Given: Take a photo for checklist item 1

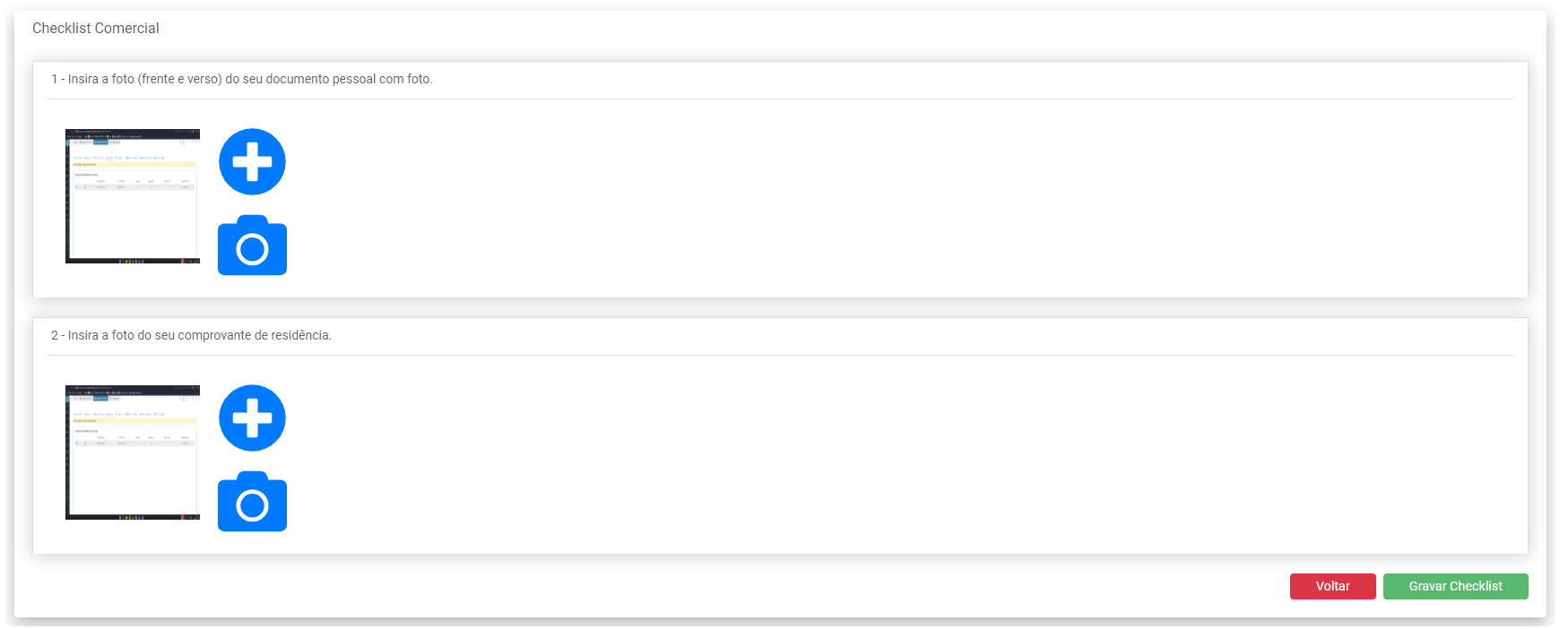Looking at the screenshot, I should (252, 246).
